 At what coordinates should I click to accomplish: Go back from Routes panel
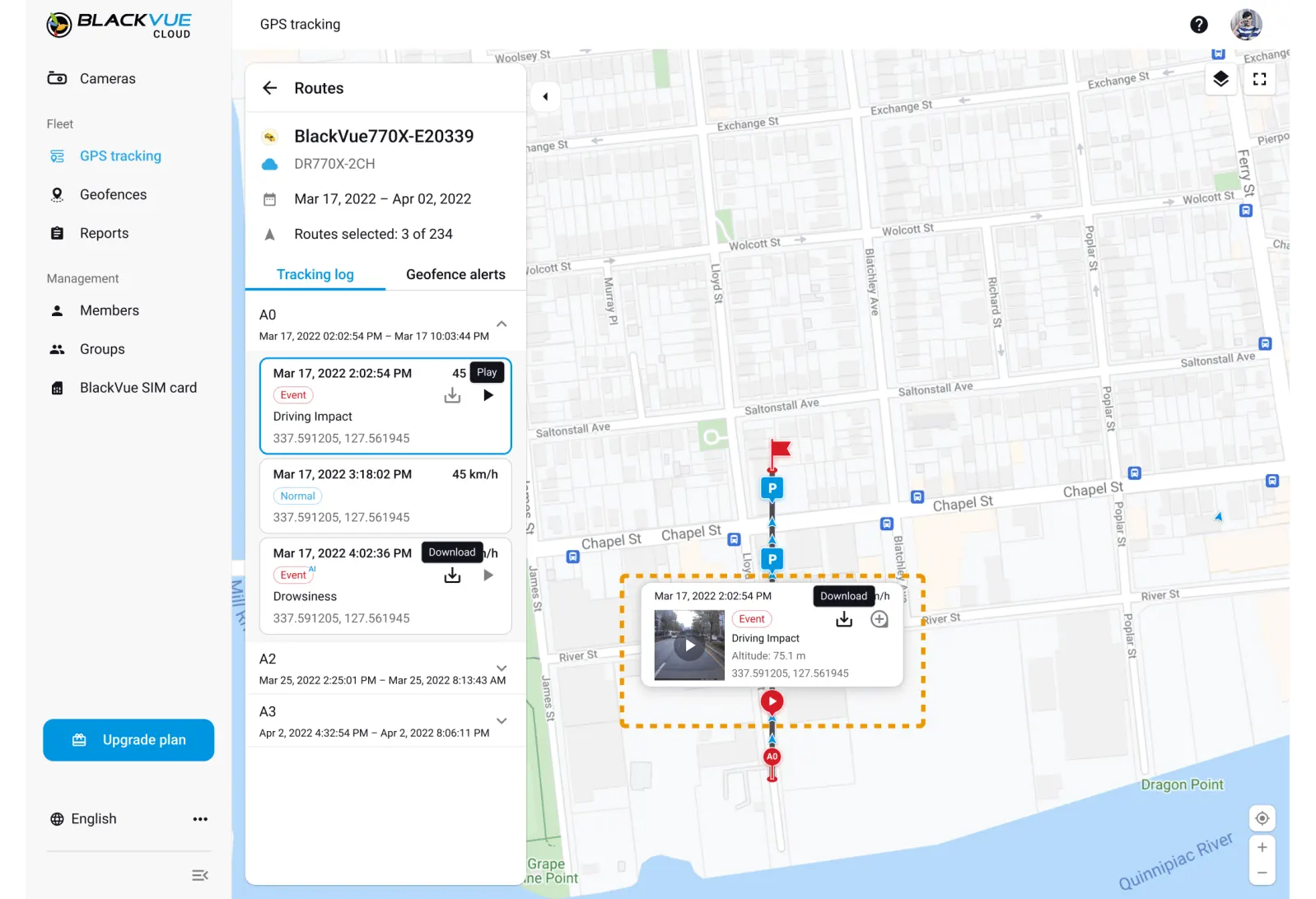click(270, 88)
